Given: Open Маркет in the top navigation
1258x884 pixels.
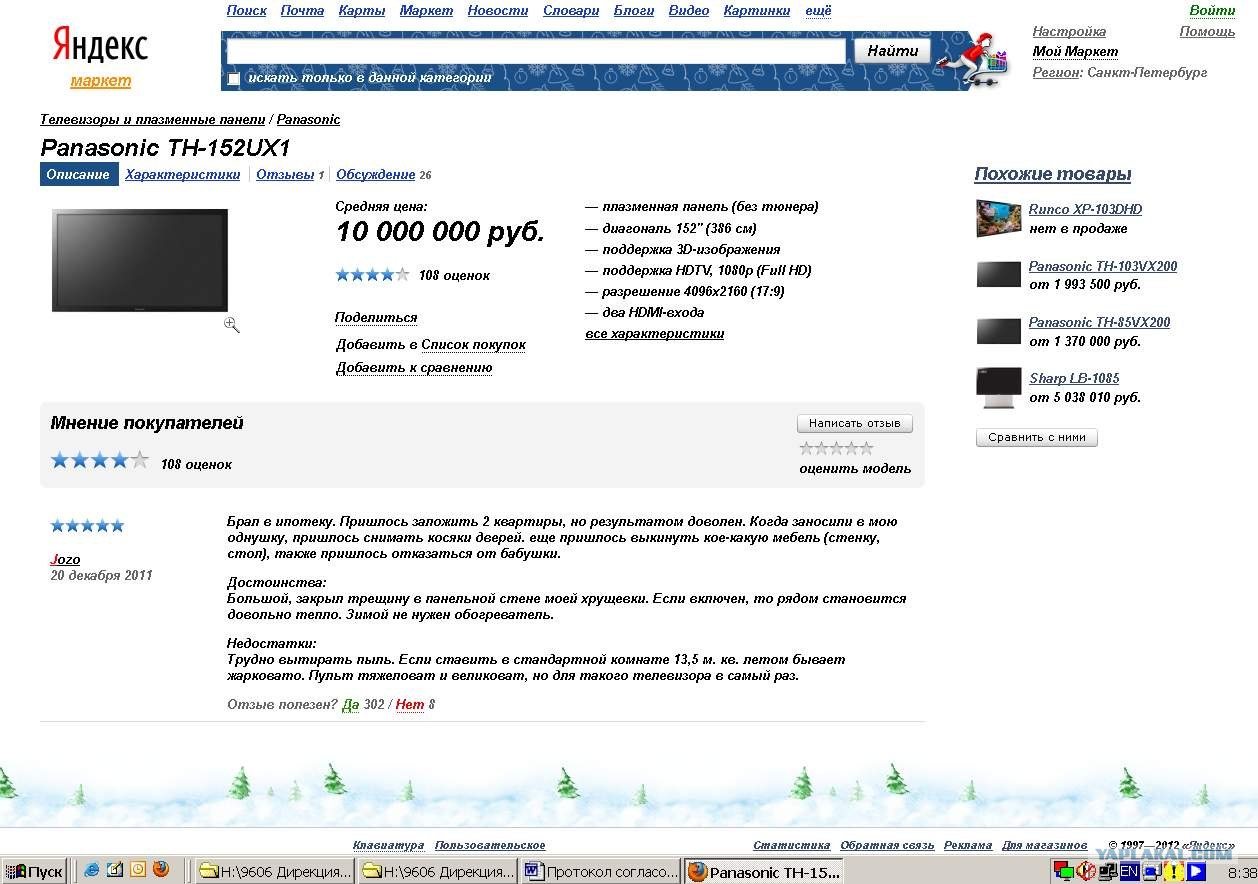Looking at the screenshot, I should pyautogui.click(x=426, y=10).
